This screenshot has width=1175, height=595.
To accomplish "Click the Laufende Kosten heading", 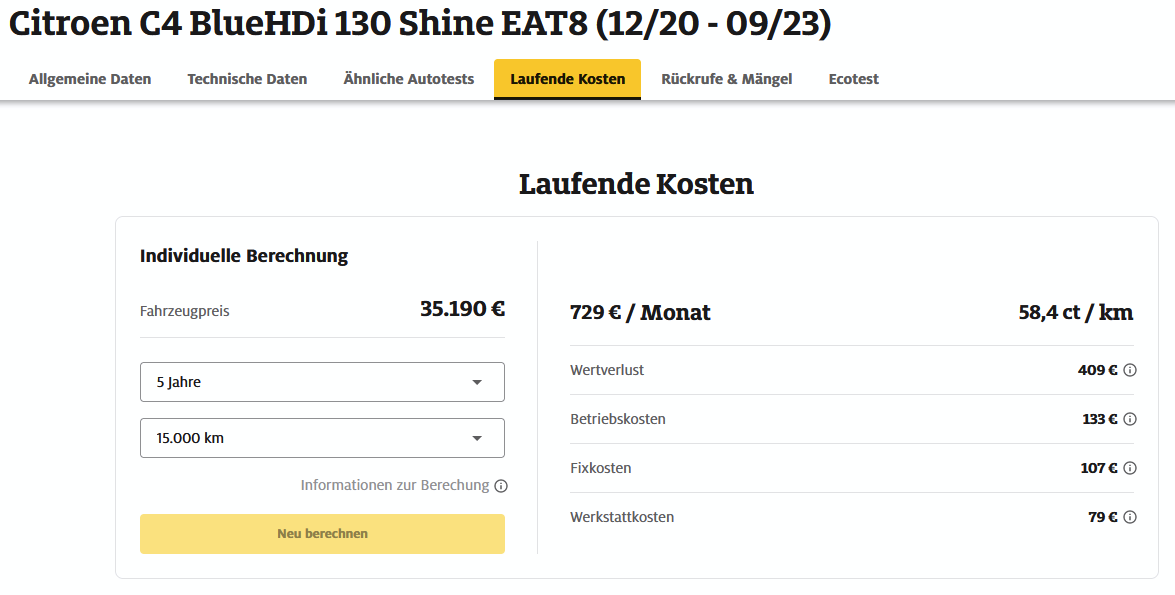I will point(636,184).
